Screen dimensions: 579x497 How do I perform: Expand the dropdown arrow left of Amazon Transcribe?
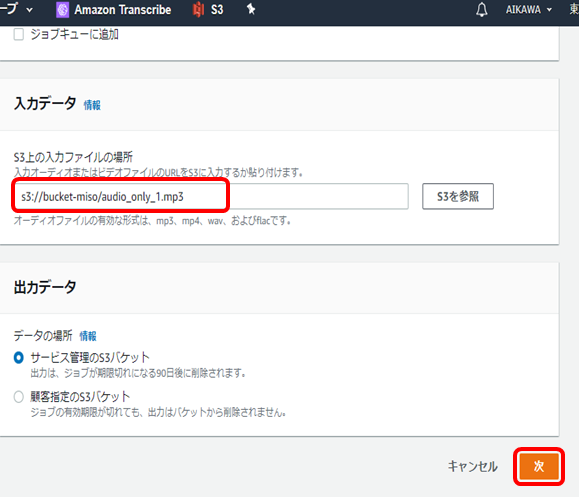click(x=30, y=10)
